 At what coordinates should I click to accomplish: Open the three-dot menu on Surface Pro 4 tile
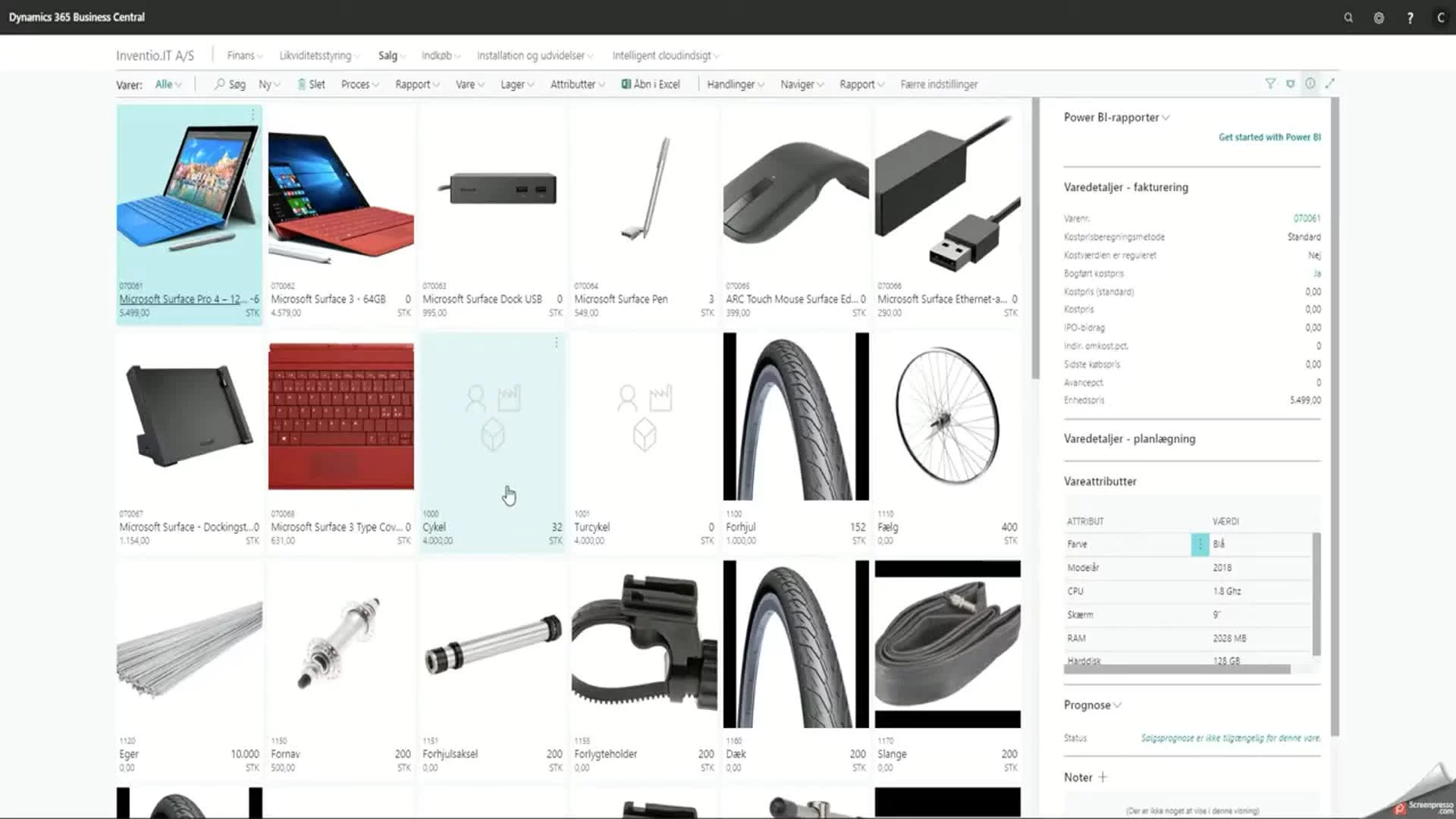point(253,115)
